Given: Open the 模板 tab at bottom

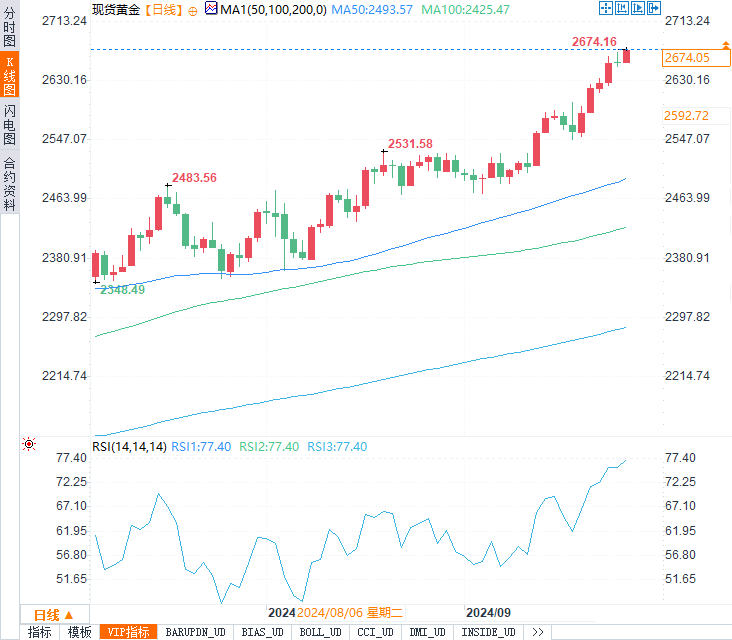Looking at the screenshot, I should (79, 632).
